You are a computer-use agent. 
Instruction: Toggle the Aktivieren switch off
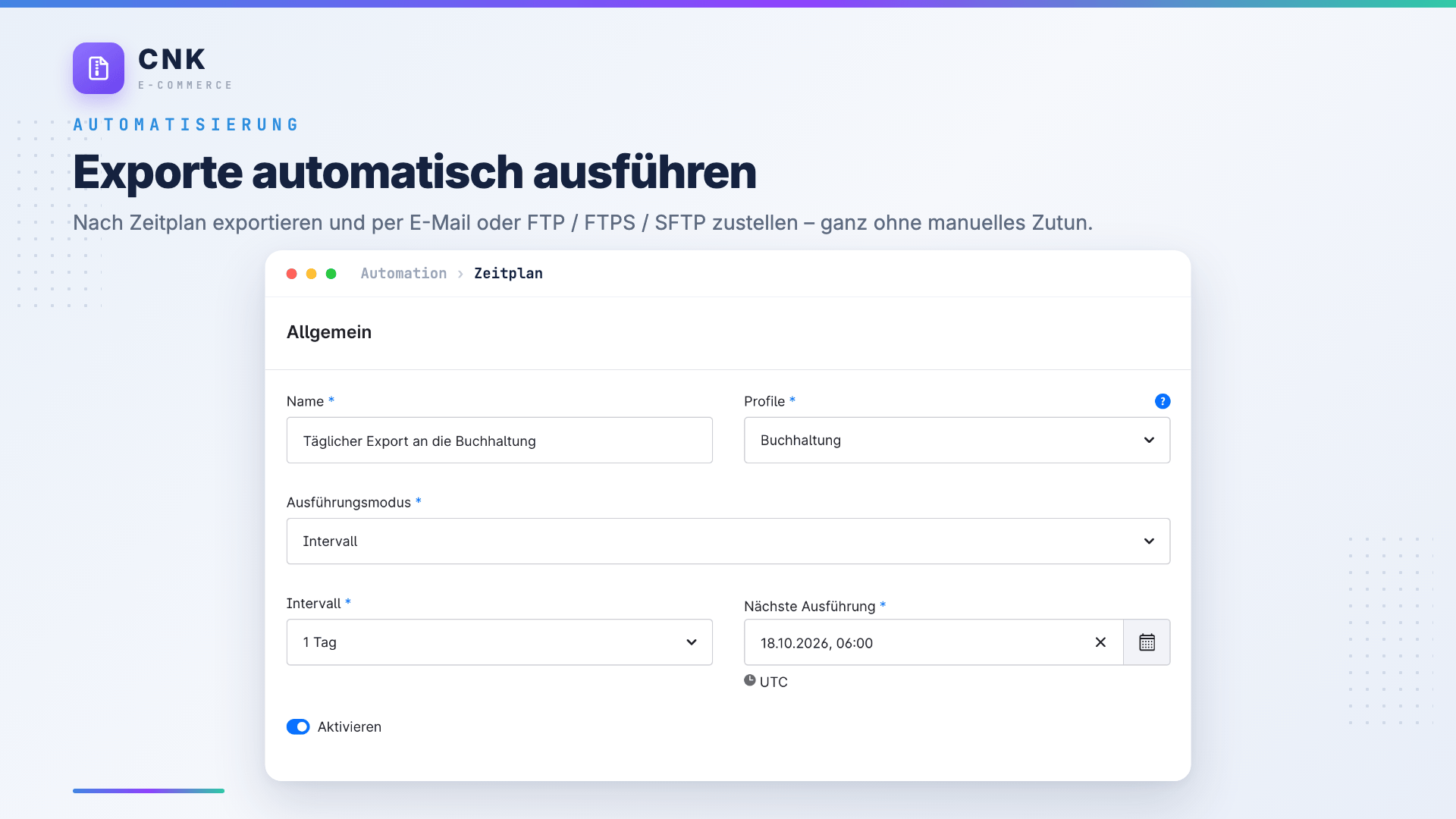pyautogui.click(x=298, y=726)
